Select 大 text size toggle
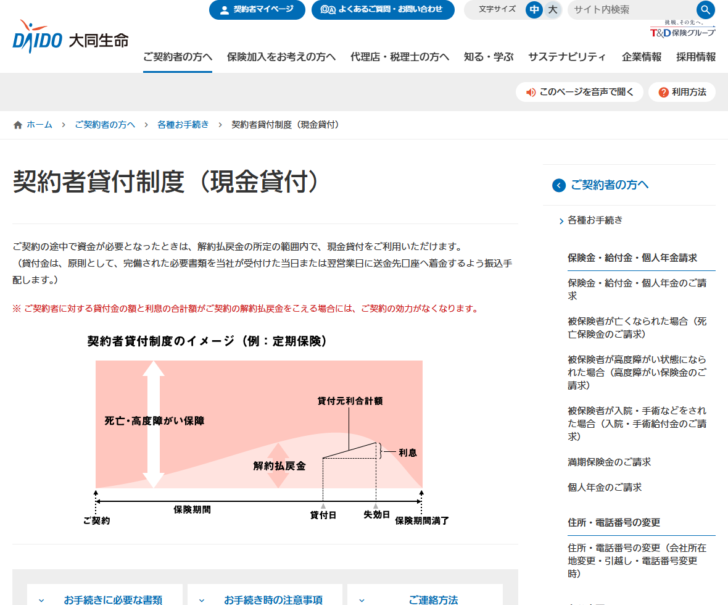Screen dimensions: 728x605 pos(552,10)
